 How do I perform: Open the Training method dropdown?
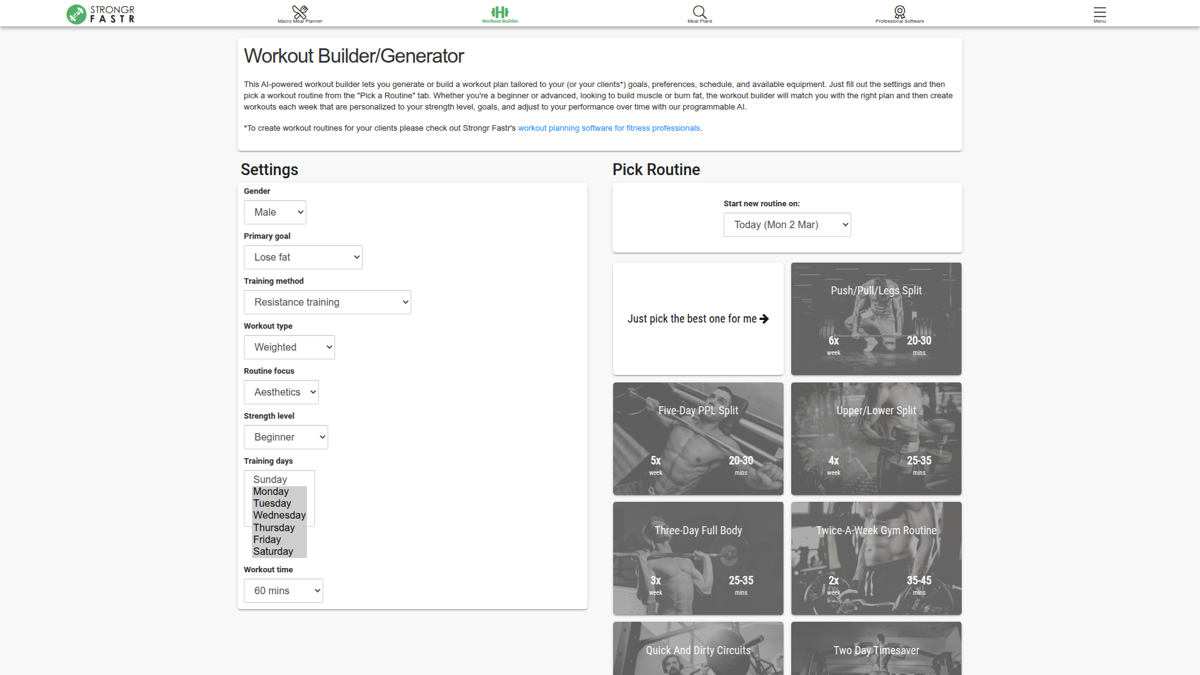click(327, 301)
